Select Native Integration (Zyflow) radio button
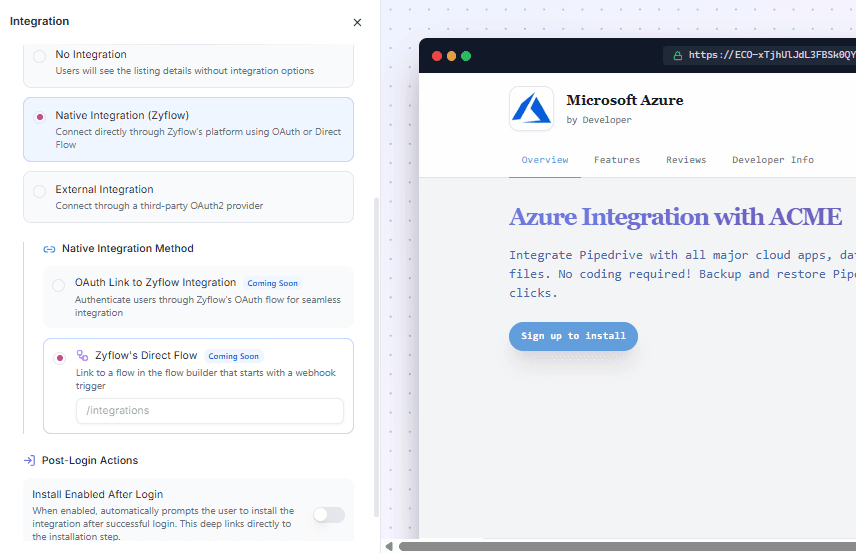The image size is (856, 553). pos(39,117)
